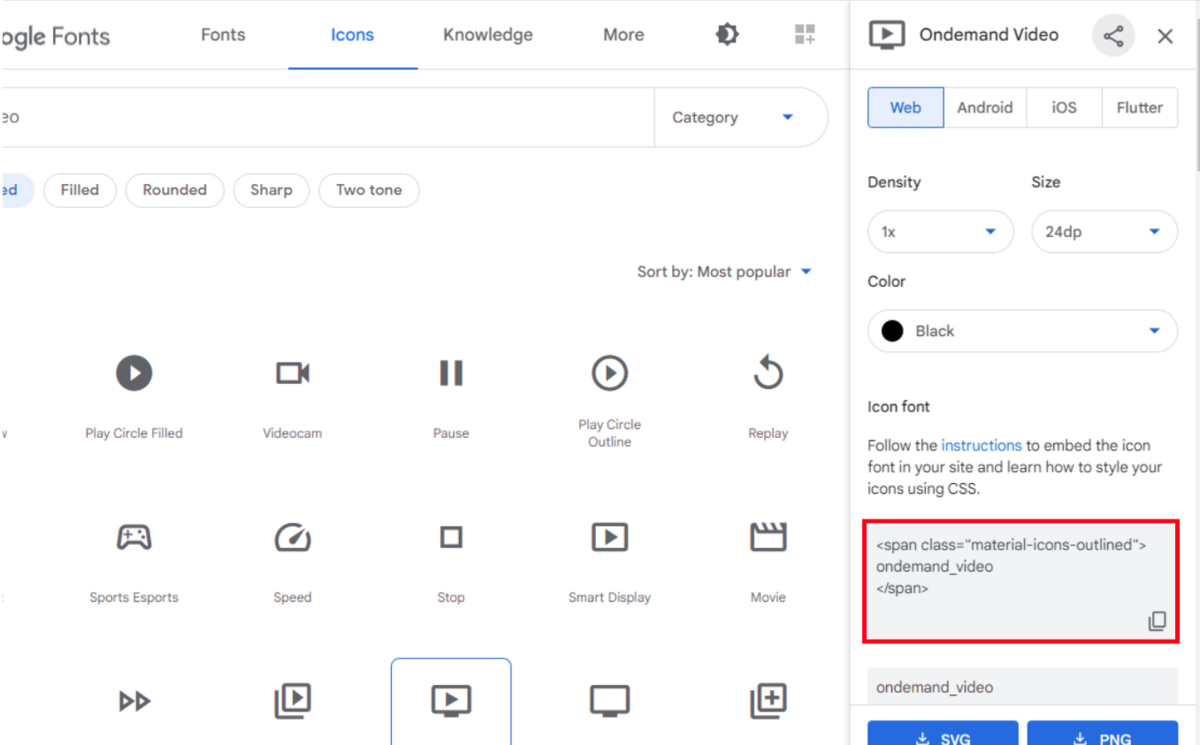Click the Google Fonts logo
The width and height of the screenshot is (1200, 745).
coord(55,38)
